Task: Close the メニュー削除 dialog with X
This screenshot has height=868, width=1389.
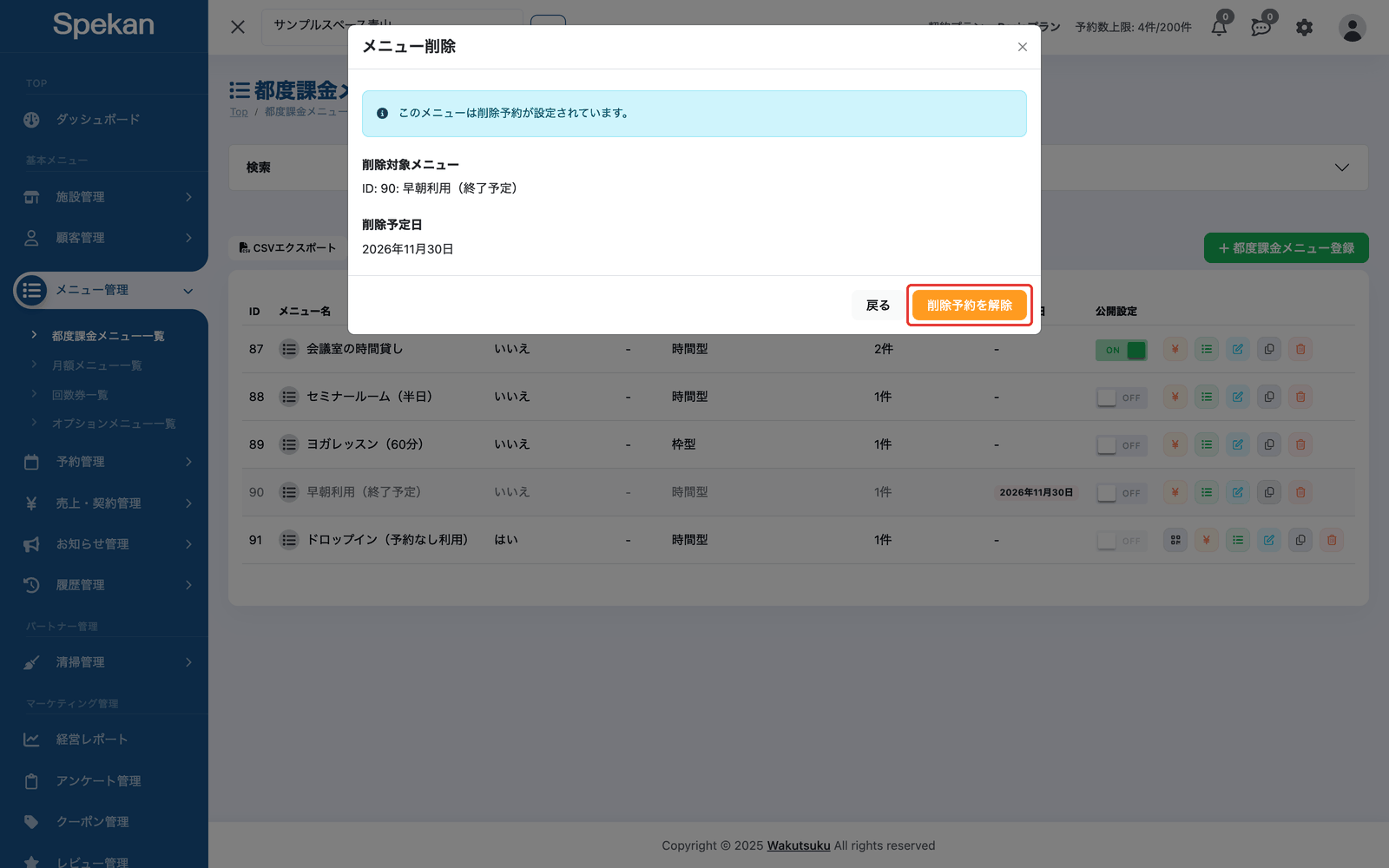Action: (x=1022, y=47)
